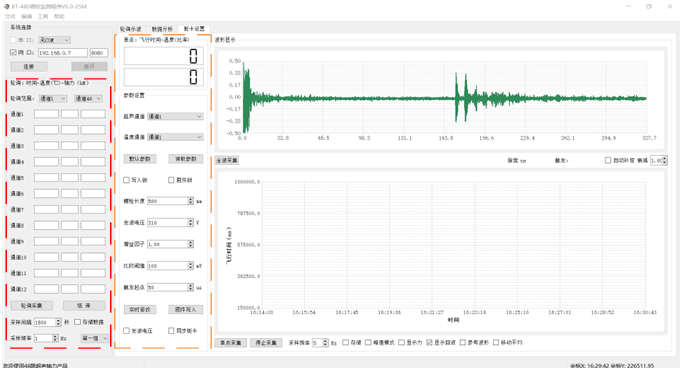Open the serial port 无COM dropdown
Screen dimensions: 685x371
[54, 40]
